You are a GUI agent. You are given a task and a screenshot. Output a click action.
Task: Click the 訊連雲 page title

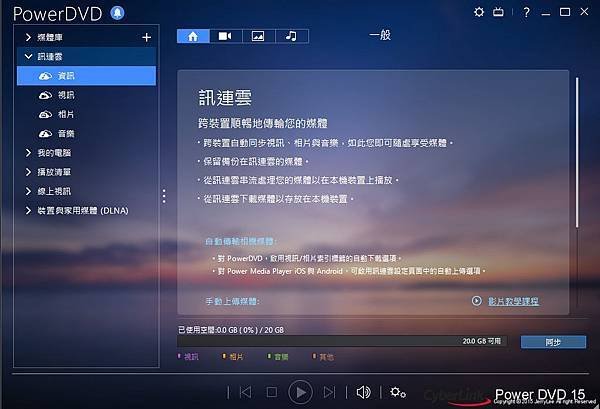point(225,98)
